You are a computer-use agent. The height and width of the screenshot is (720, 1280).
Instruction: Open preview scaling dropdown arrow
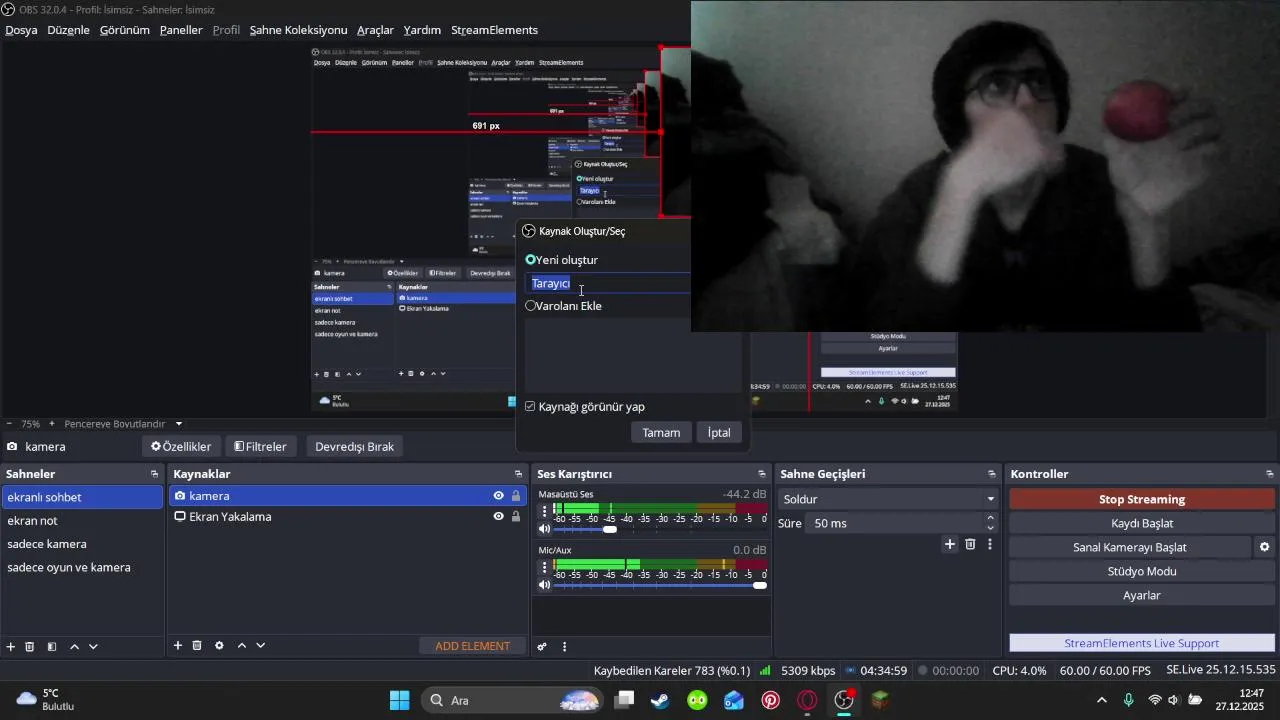(x=179, y=424)
